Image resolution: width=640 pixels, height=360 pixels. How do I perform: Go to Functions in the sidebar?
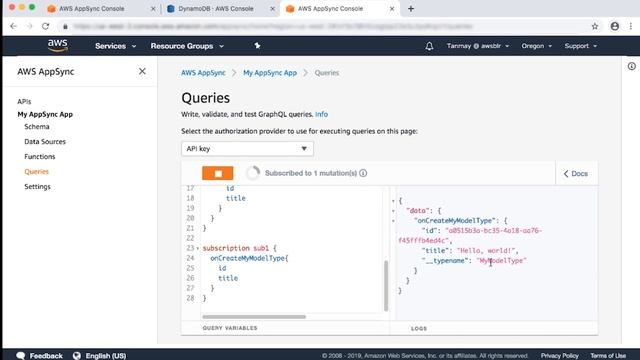click(x=40, y=156)
